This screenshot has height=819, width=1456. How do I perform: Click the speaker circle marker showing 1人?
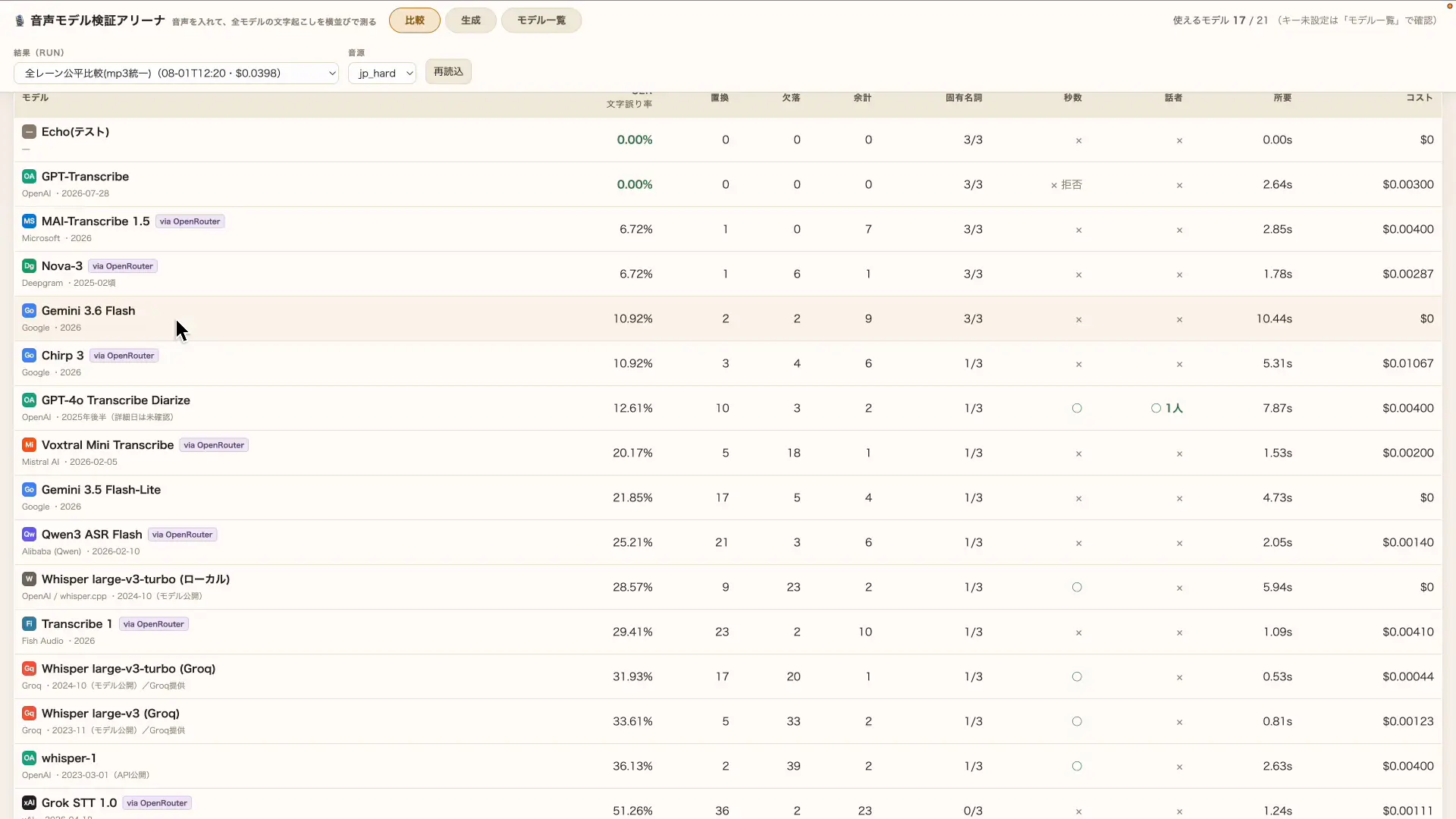[1156, 409]
